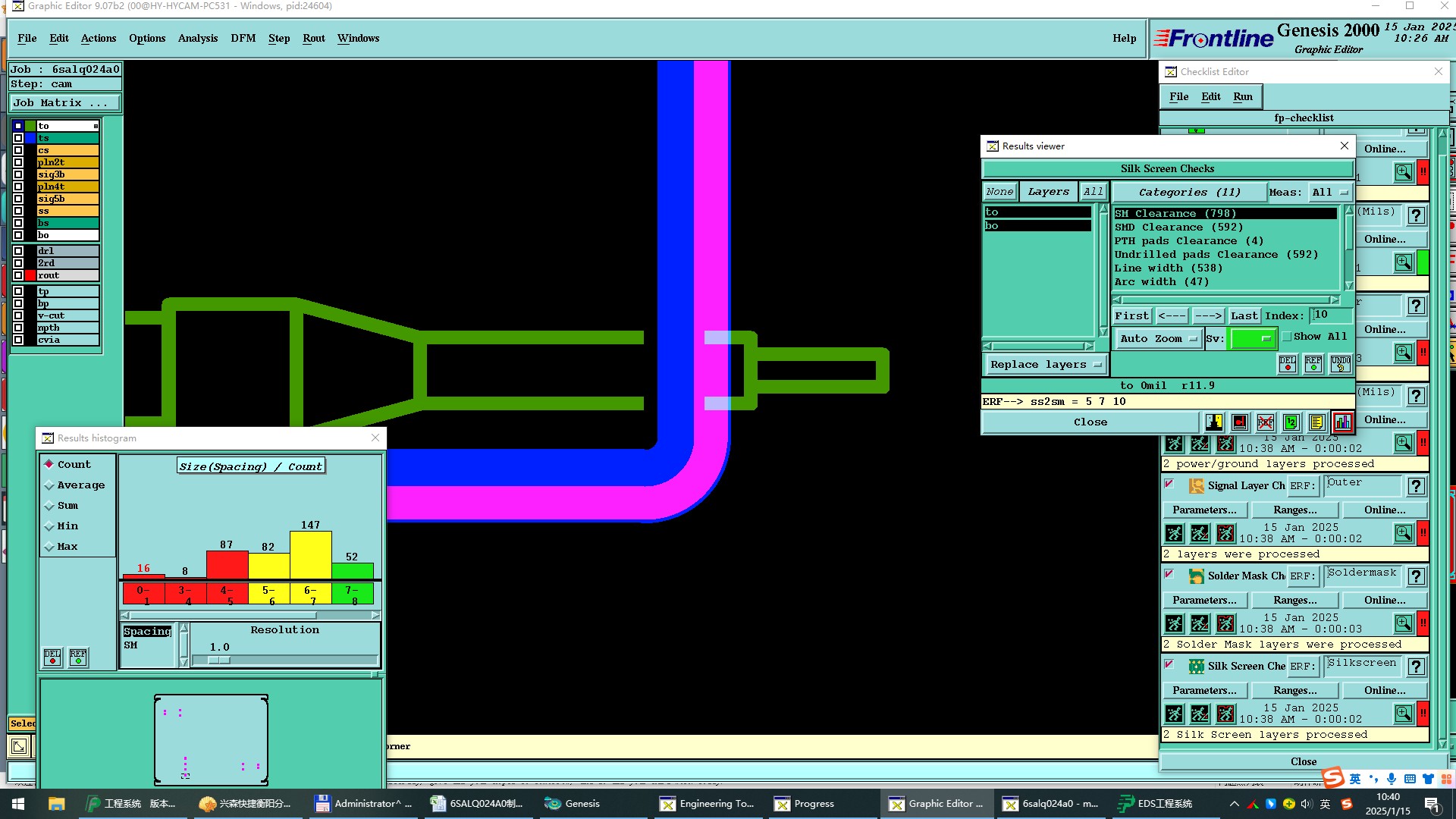Uncheck the Solder Mask check checkbox
The image size is (1456, 819).
click(x=1169, y=574)
